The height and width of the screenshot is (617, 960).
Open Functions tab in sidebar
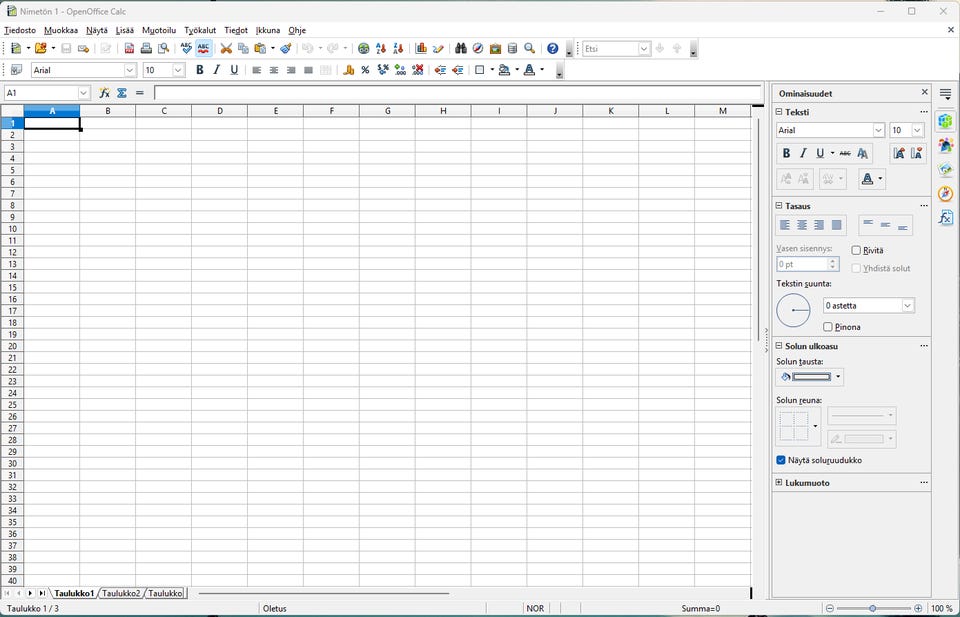(945, 217)
